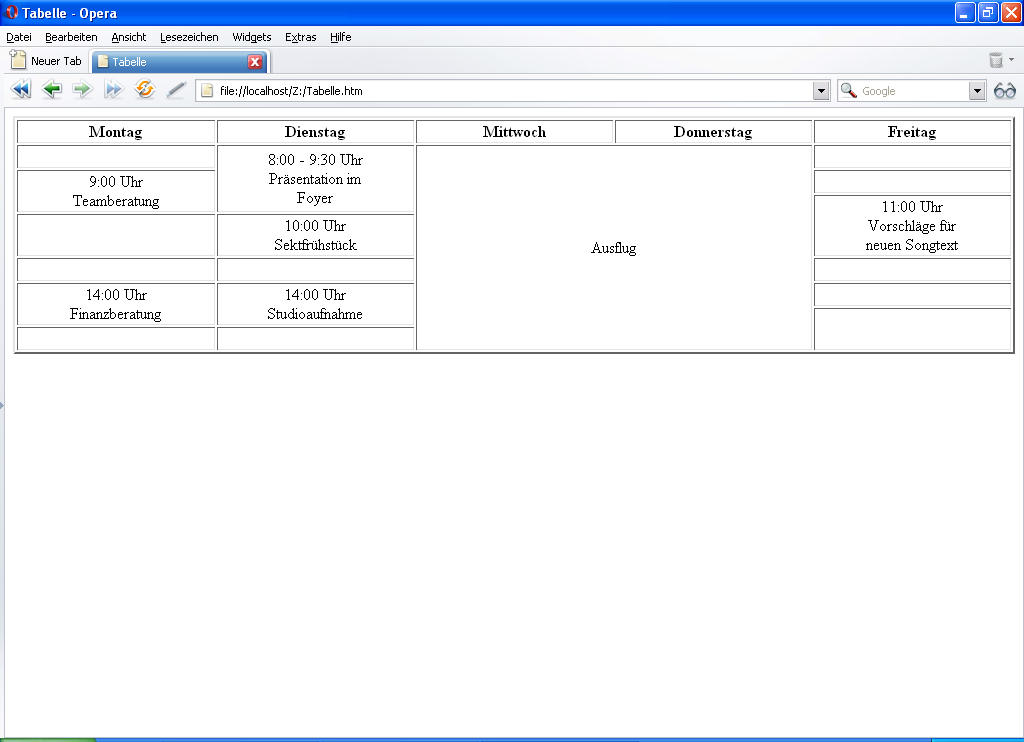
Task: Open the Lesezeichen menu
Action: coord(189,37)
